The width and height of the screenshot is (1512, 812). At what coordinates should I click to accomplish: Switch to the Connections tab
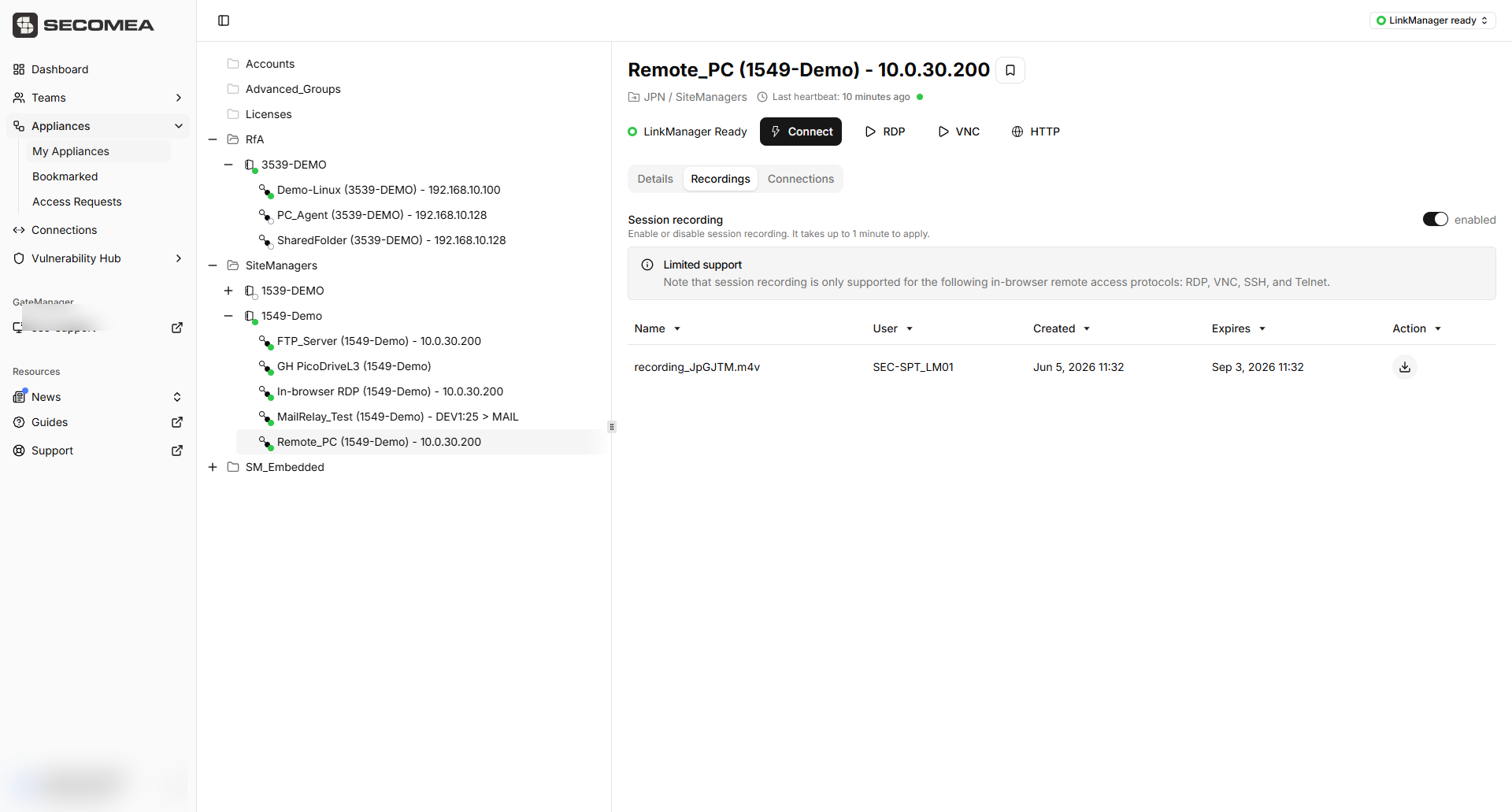click(801, 179)
